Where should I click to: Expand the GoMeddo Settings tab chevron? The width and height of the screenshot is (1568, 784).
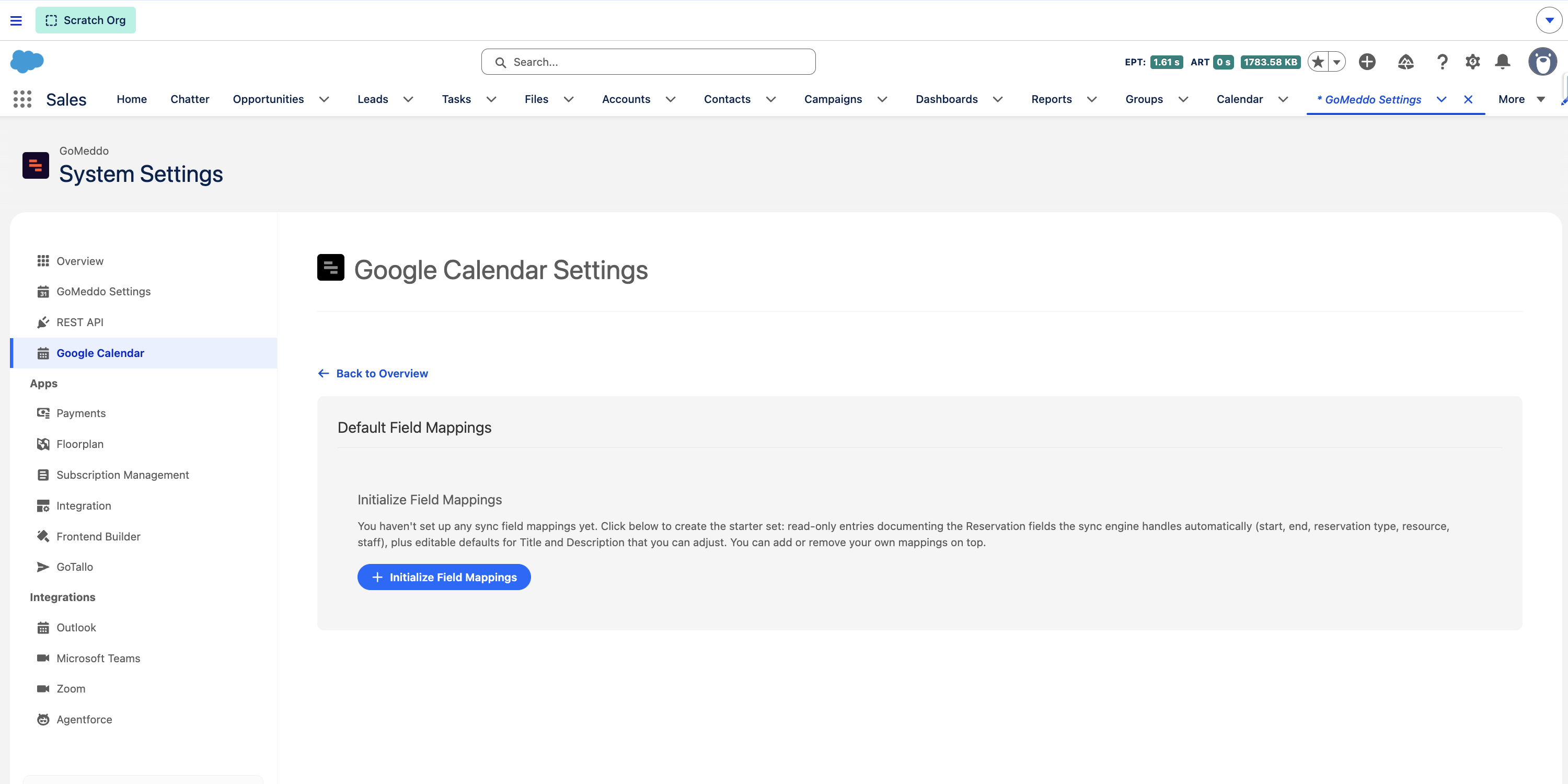[x=1442, y=99]
